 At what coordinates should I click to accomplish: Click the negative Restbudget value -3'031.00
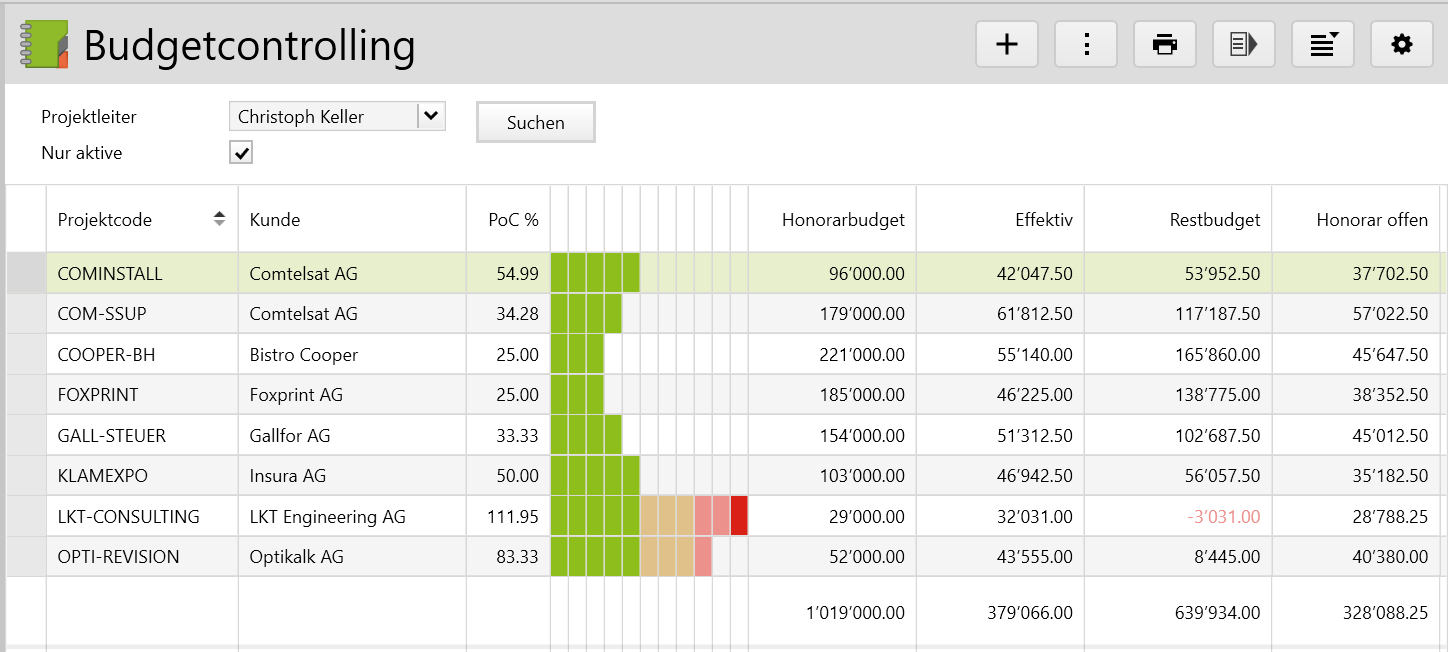1223,517
